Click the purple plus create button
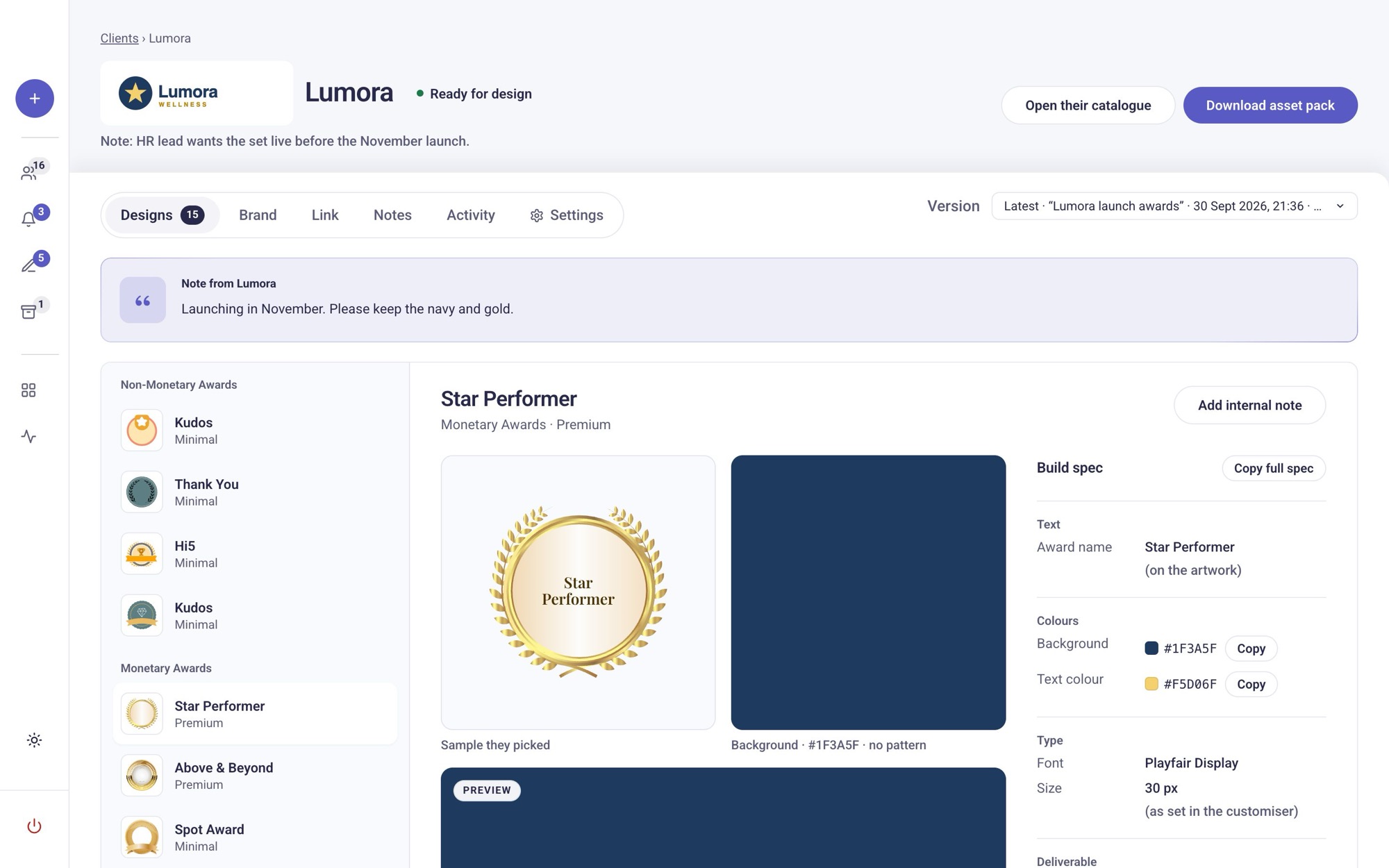 pyautogui.click(x=35, y=99)
